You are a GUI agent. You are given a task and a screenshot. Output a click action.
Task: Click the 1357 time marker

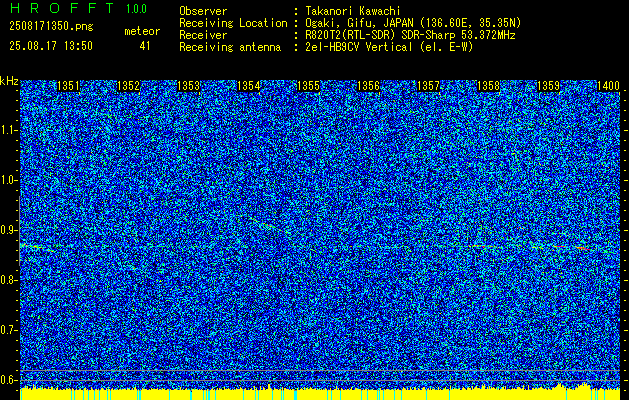tap(428, 86)
